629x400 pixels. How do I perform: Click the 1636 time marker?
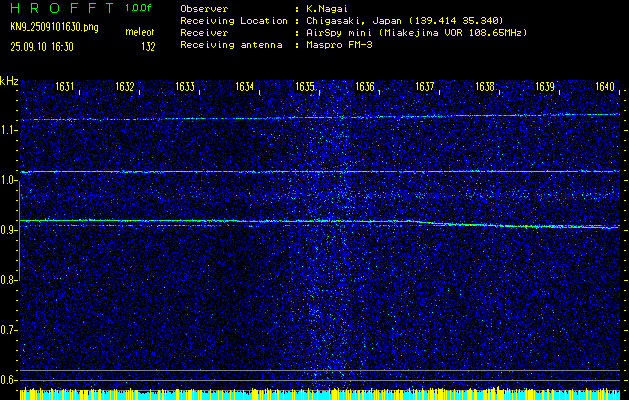[x=365, y=86]
